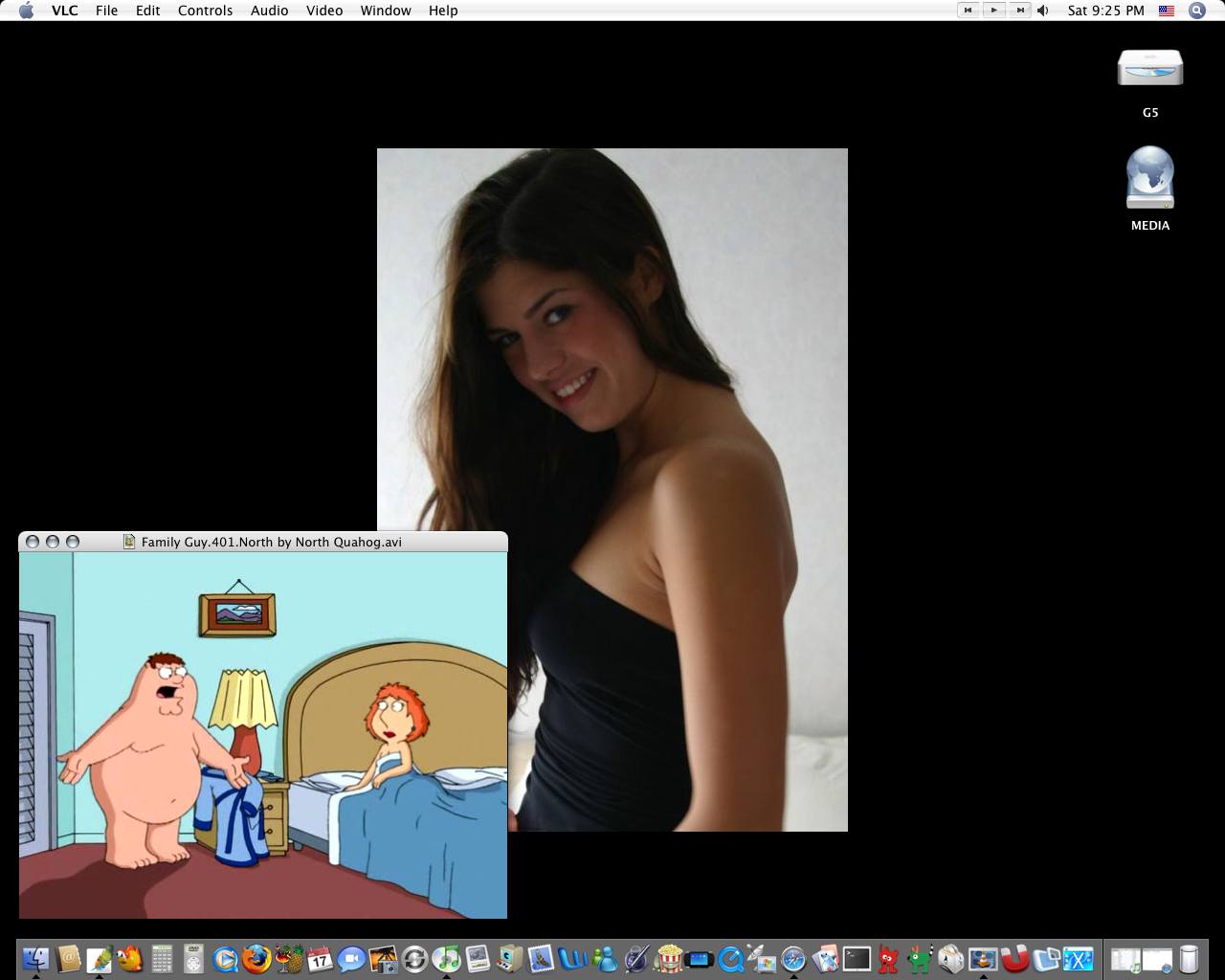This screenshot has width=1225, height=980.
Task: Open the popcorn icon in the Dock
Action: coord(668,959)
